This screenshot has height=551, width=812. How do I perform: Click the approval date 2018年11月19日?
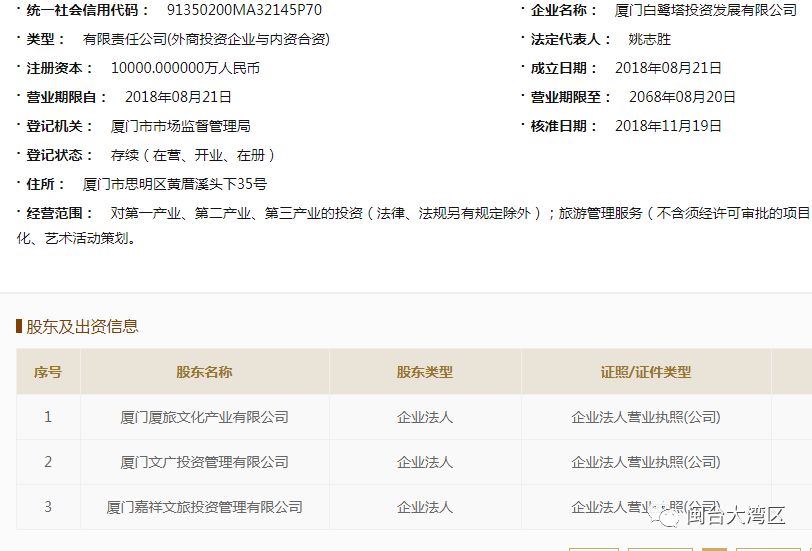pyautogui.click(x=668, y=126)
